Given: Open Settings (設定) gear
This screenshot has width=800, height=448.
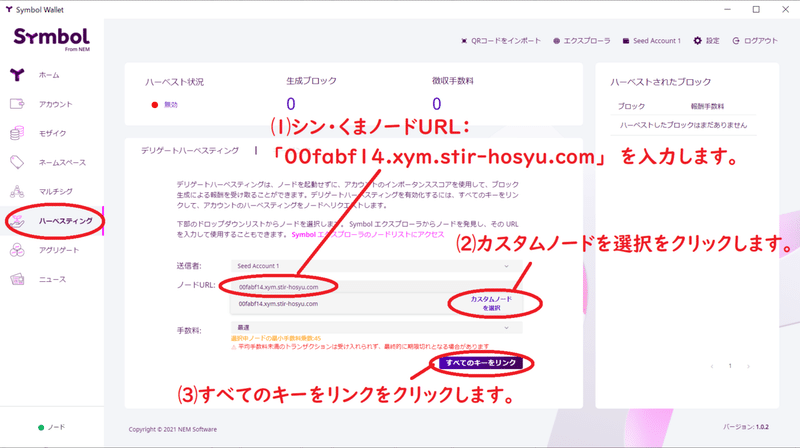Looking at the screenshot, I should coord(707,41).
